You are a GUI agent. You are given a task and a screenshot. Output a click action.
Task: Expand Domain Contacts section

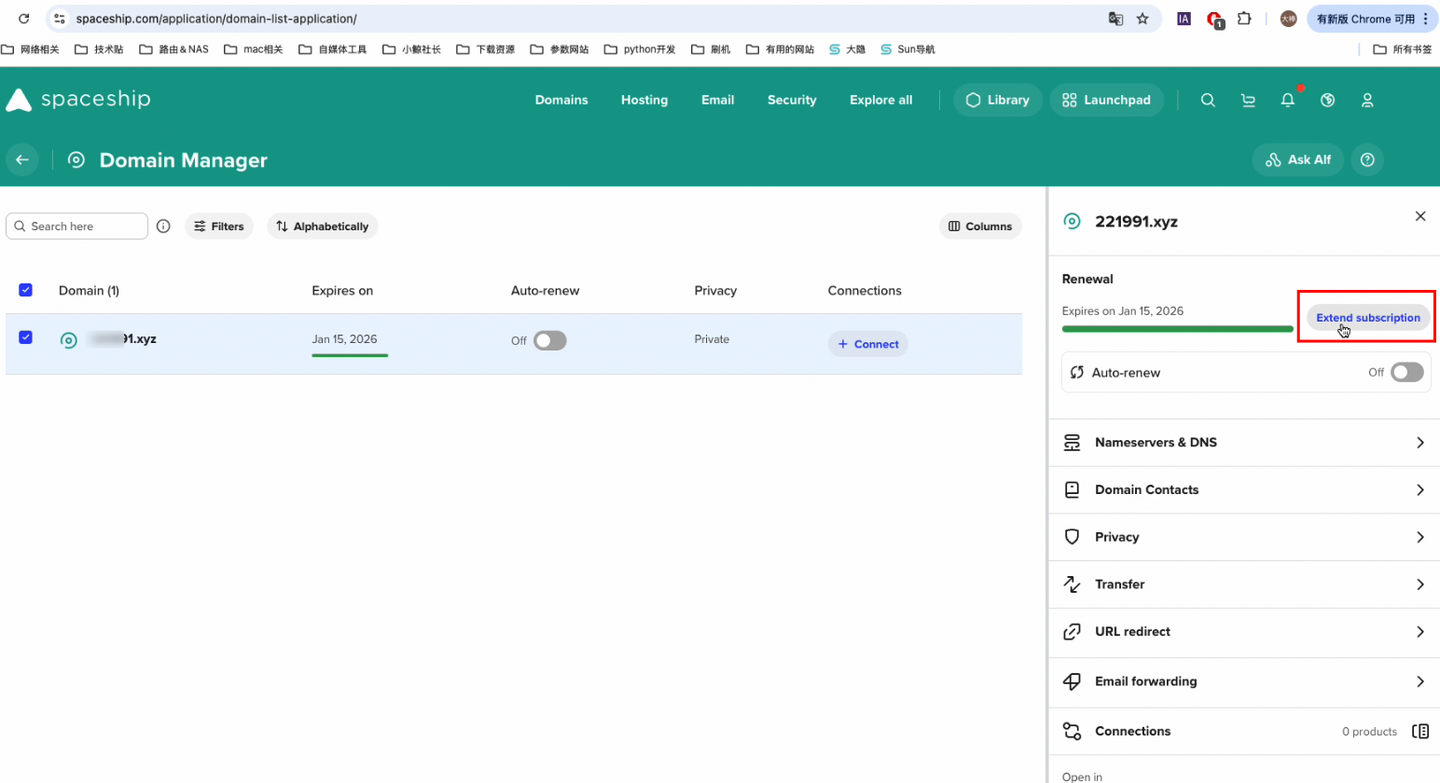point(1244,490)
